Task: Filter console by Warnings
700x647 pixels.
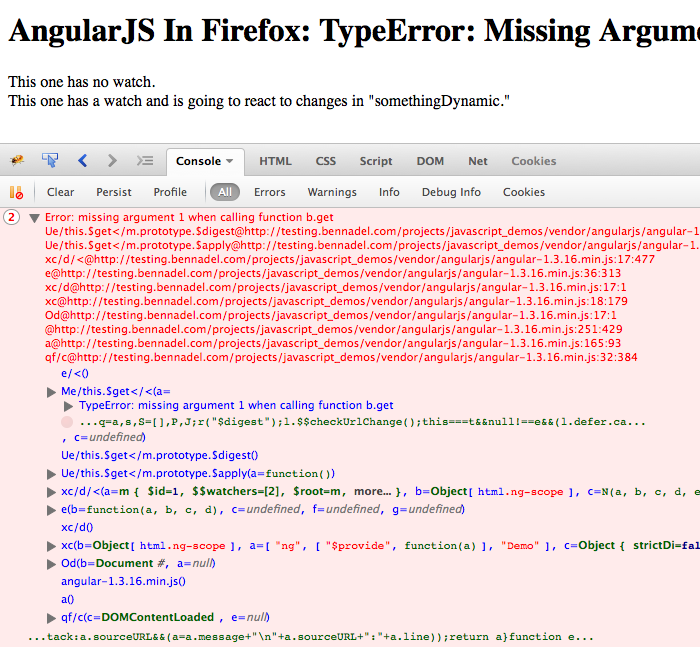Action: click(x=332, y=192)
